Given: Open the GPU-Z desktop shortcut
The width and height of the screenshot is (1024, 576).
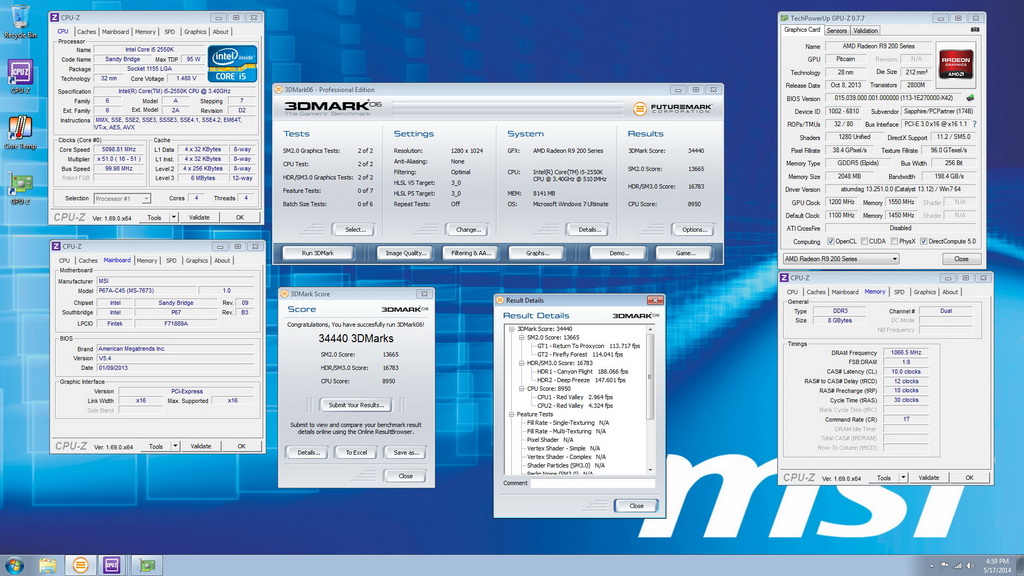Looking at the screenshot, I should (20, 188).
